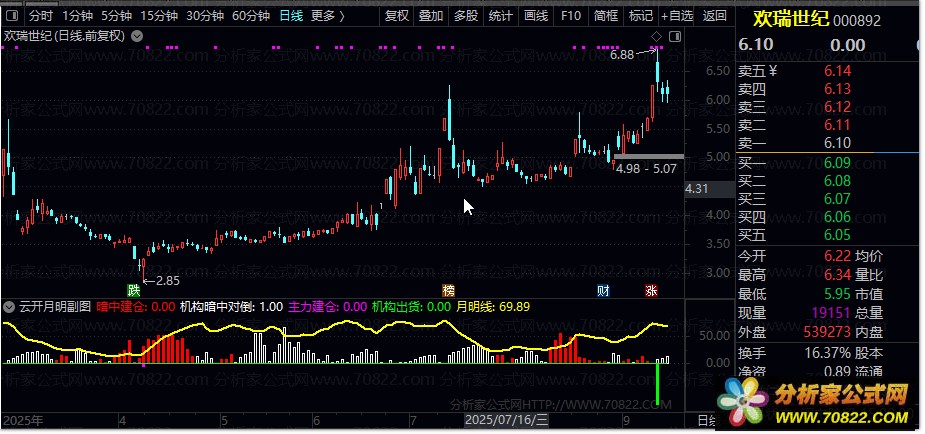Select the 买二 price 6.08
Screen dimensions: 925x434
(x=838, y=181)
